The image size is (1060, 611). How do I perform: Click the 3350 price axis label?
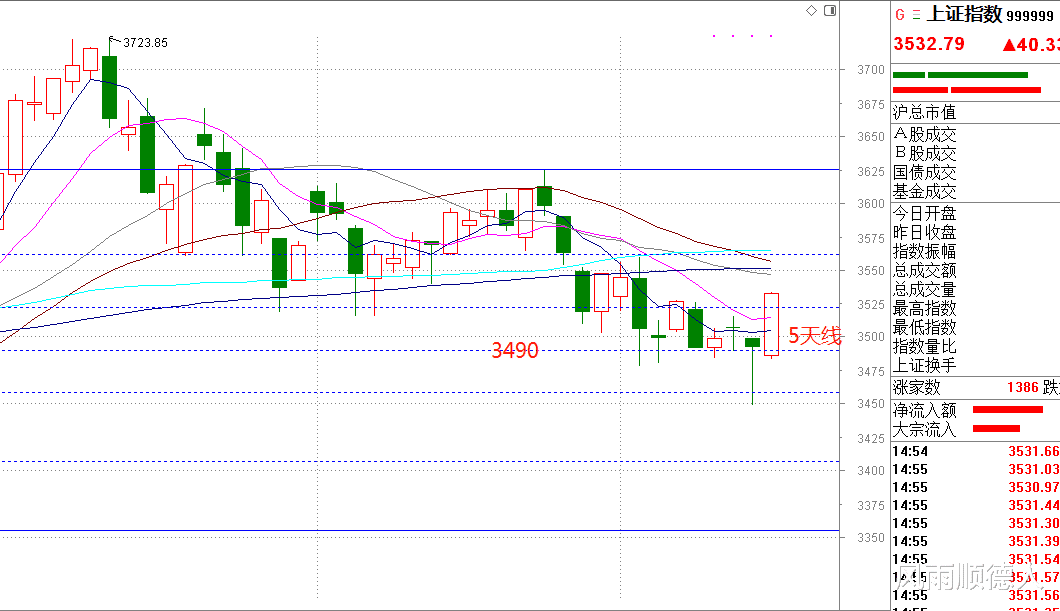[x=871, y=537]
